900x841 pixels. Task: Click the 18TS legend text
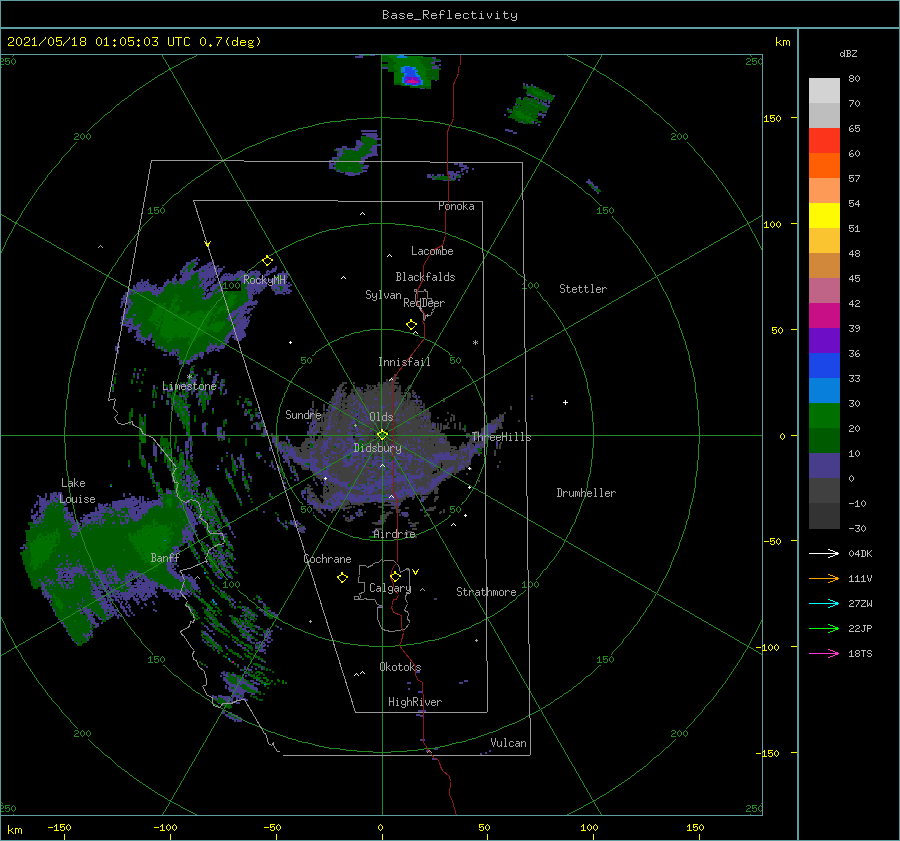coord(860,653)
